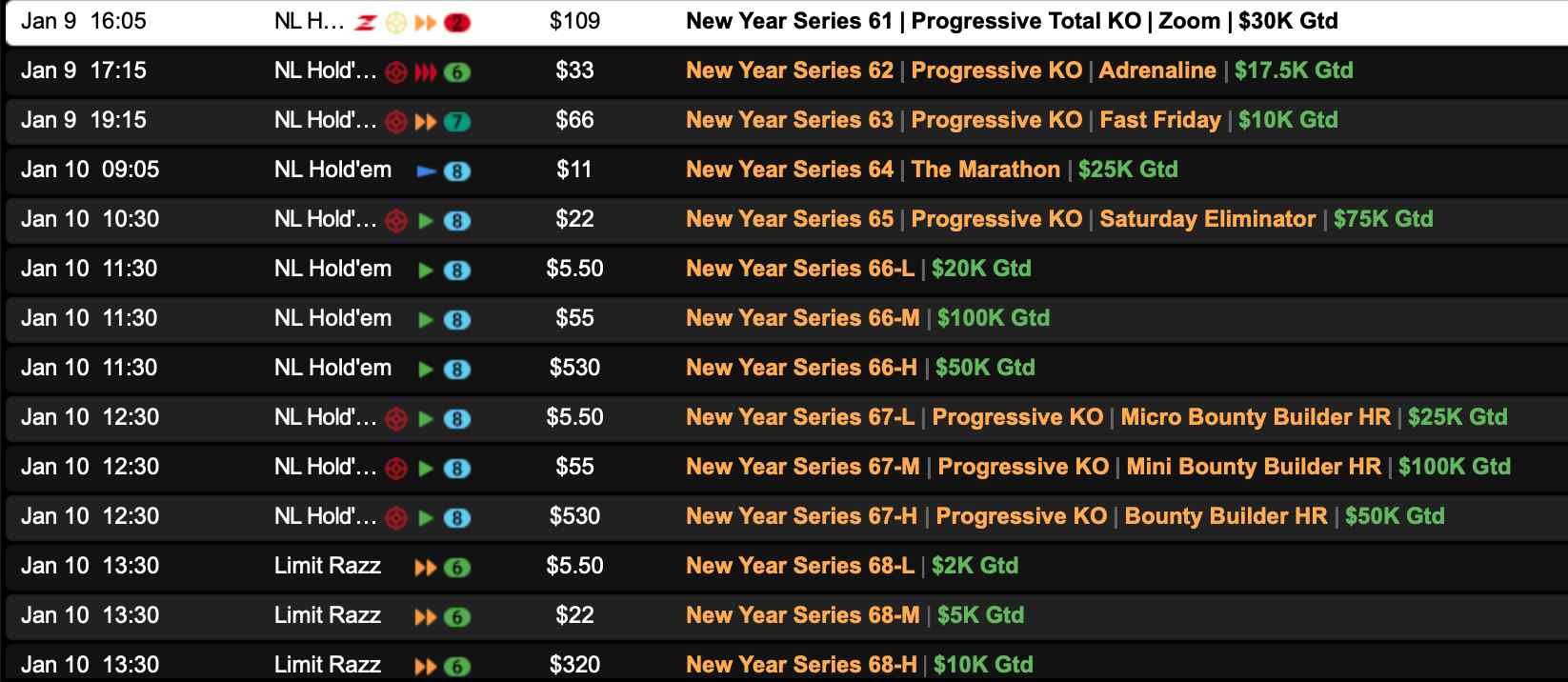1568x682 pixels.
Task: Click the red triple-arrow hyper-turbo icon on Series 62
Action: (425, 72)
